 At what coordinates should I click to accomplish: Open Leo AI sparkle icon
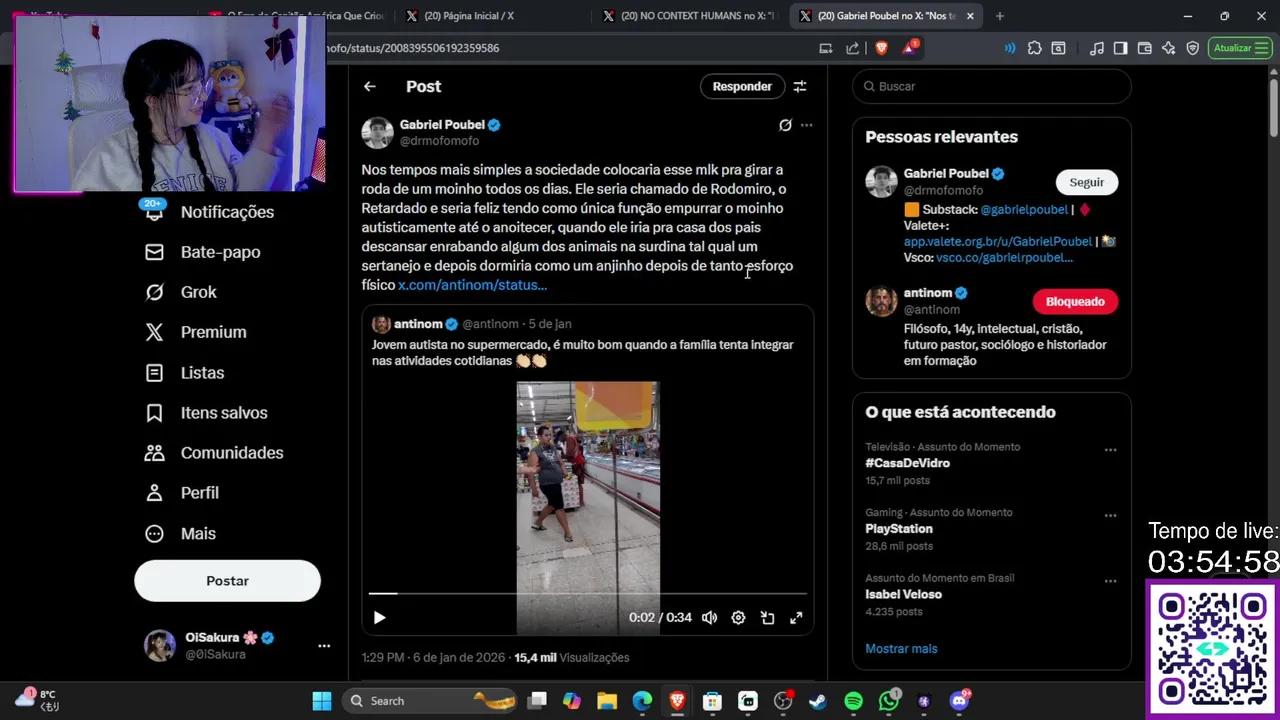[x=1168, y=48]
